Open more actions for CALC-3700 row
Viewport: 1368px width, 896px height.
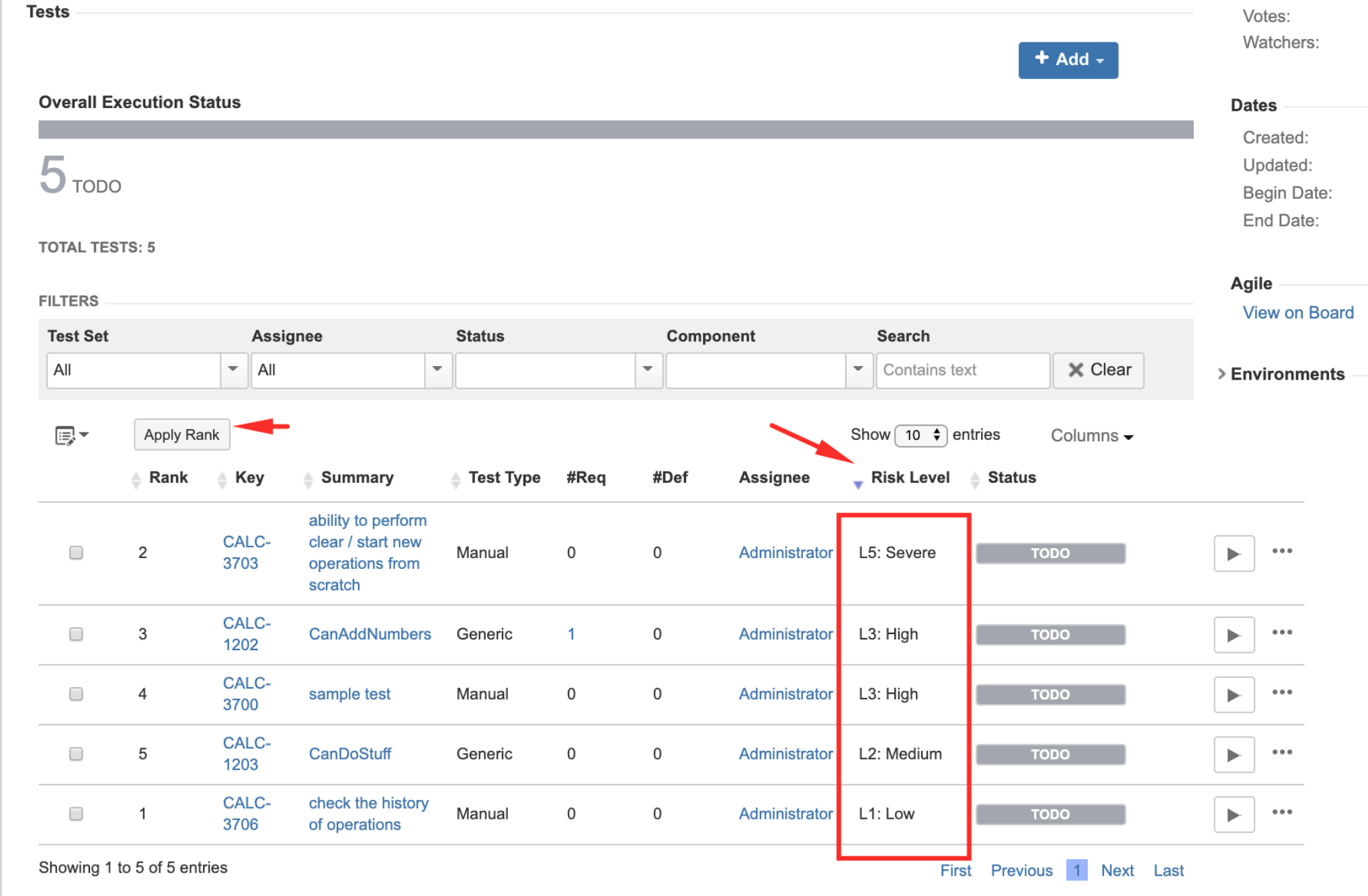[1282, 692]
